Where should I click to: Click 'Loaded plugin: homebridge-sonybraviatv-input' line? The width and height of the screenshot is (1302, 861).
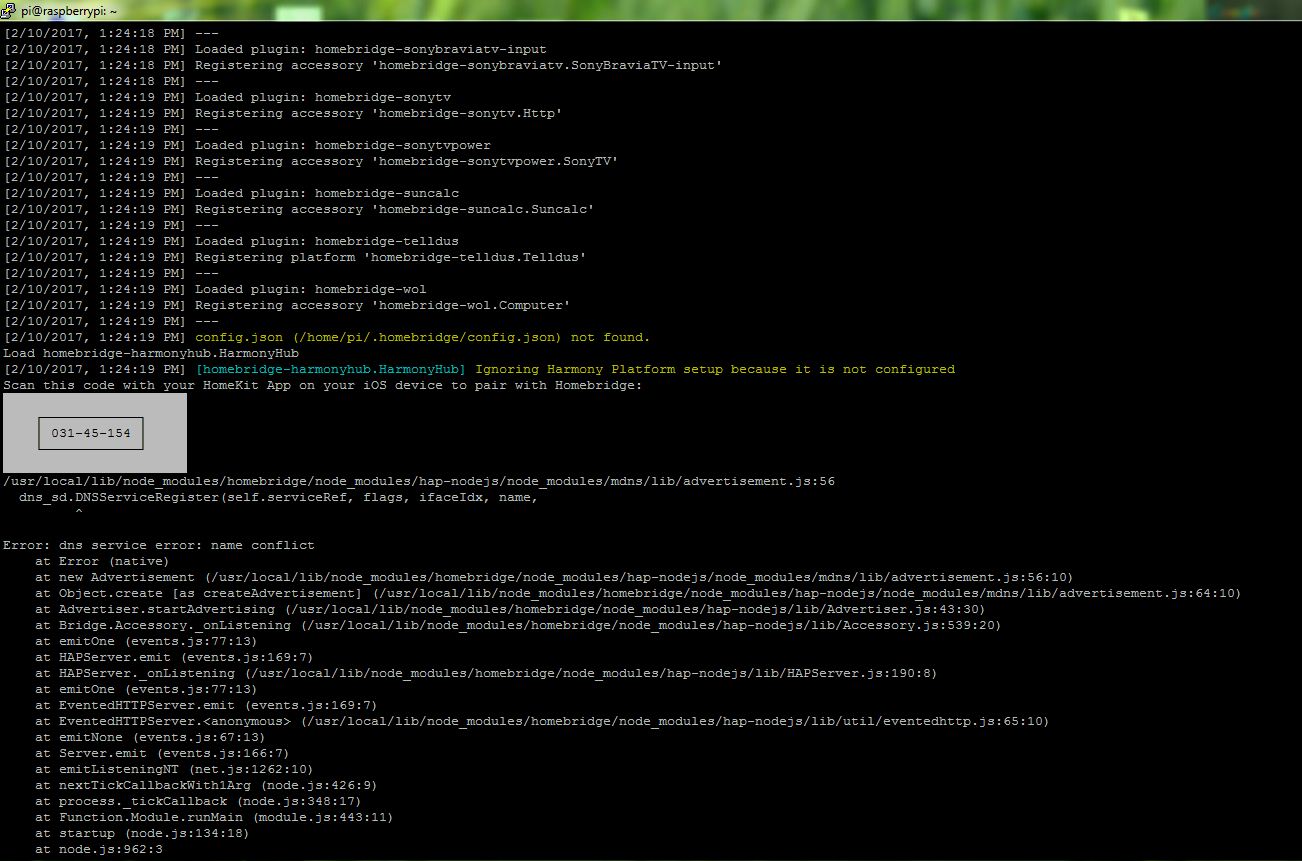coord(370,49)
